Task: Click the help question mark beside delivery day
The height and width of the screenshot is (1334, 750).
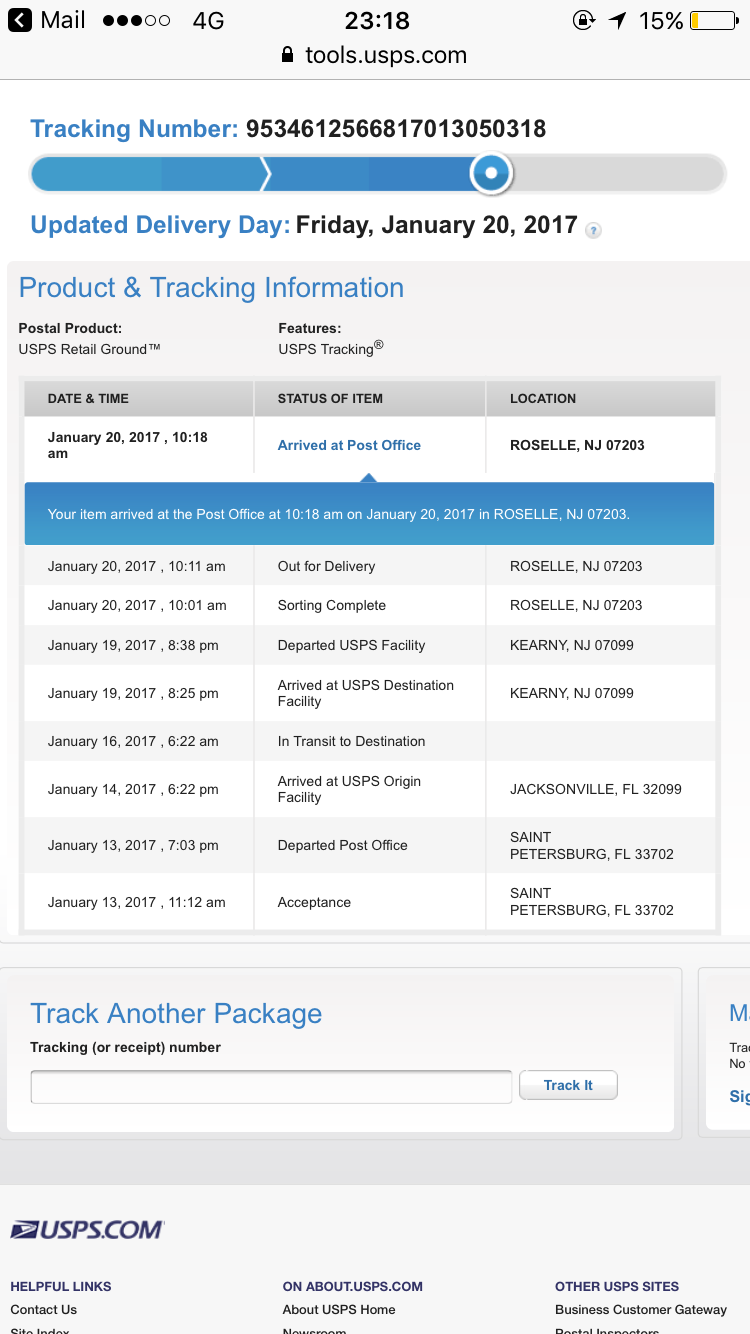Action: click(593, 231)
